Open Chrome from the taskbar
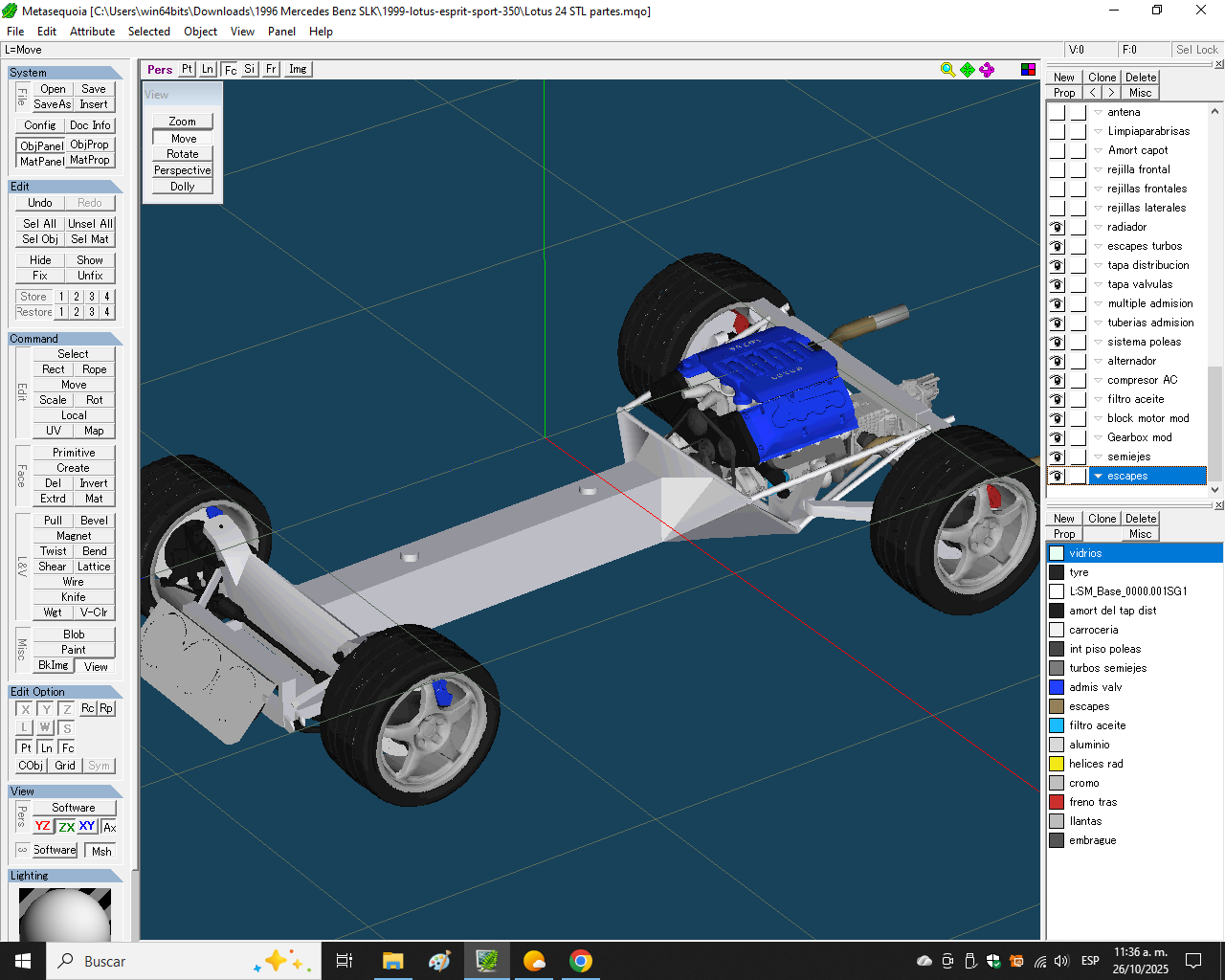The image size is (1225, 980). tap(580, 961)
